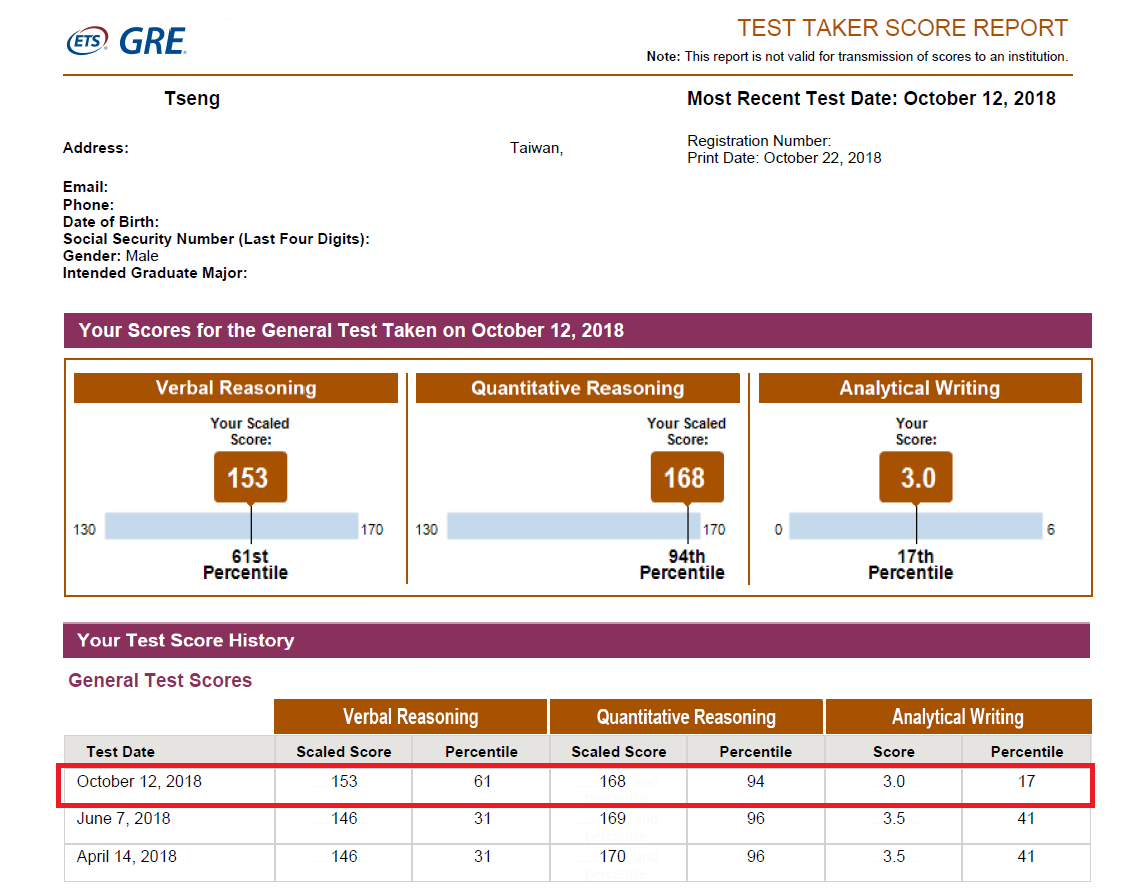The height and width of the screenshot is (894, 1148).
Task: Click the Test Date column header
Action: [121, 752]
